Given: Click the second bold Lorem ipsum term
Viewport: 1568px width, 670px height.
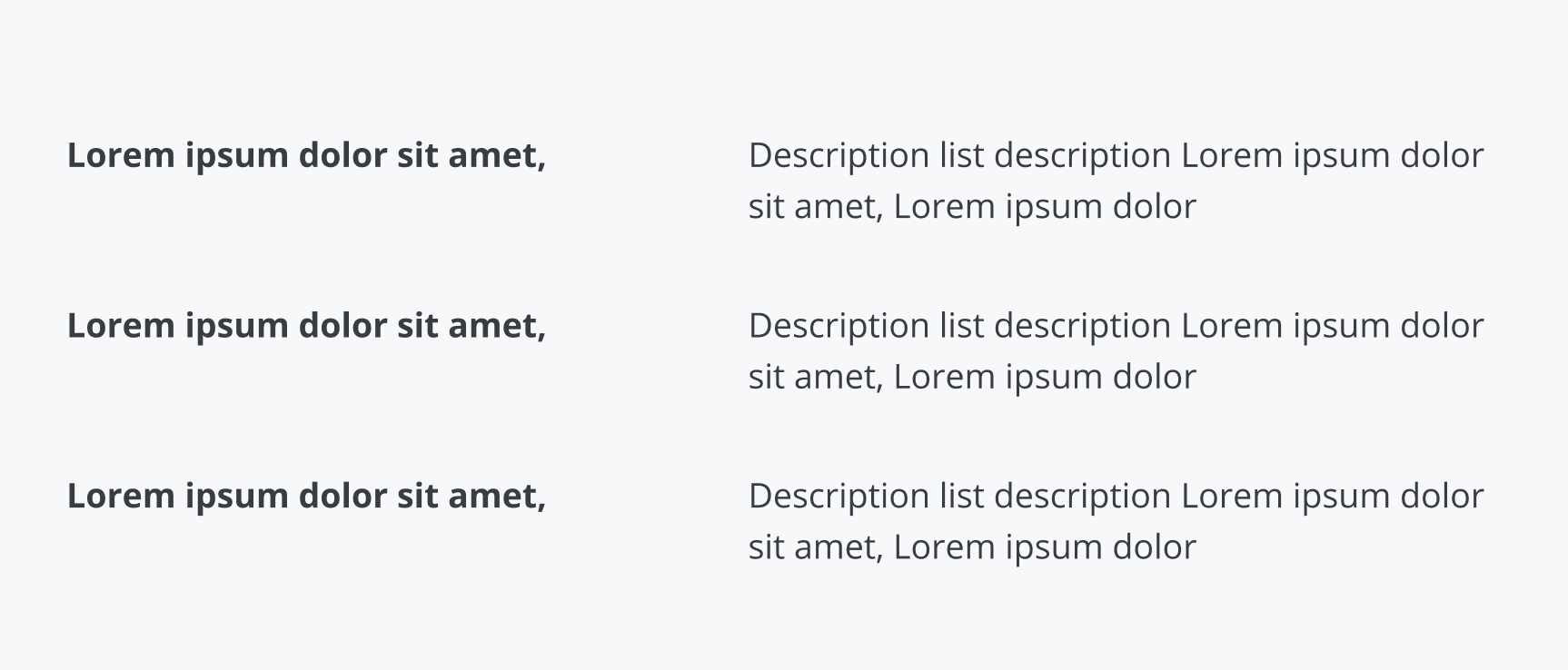Looking at the screenshot, I should pyautogui.click(x=306, y=326).
